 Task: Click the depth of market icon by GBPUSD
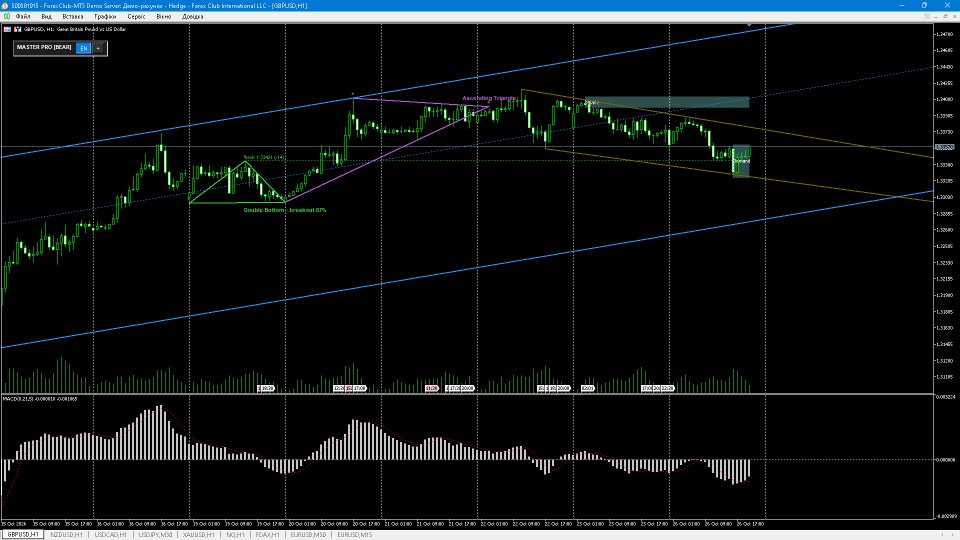click(x=17, y=29)
